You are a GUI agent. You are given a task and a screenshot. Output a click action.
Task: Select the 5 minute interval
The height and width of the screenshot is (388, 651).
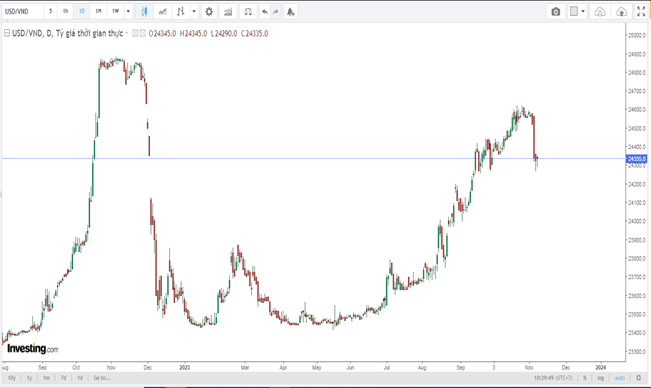(x=51, y=11)
